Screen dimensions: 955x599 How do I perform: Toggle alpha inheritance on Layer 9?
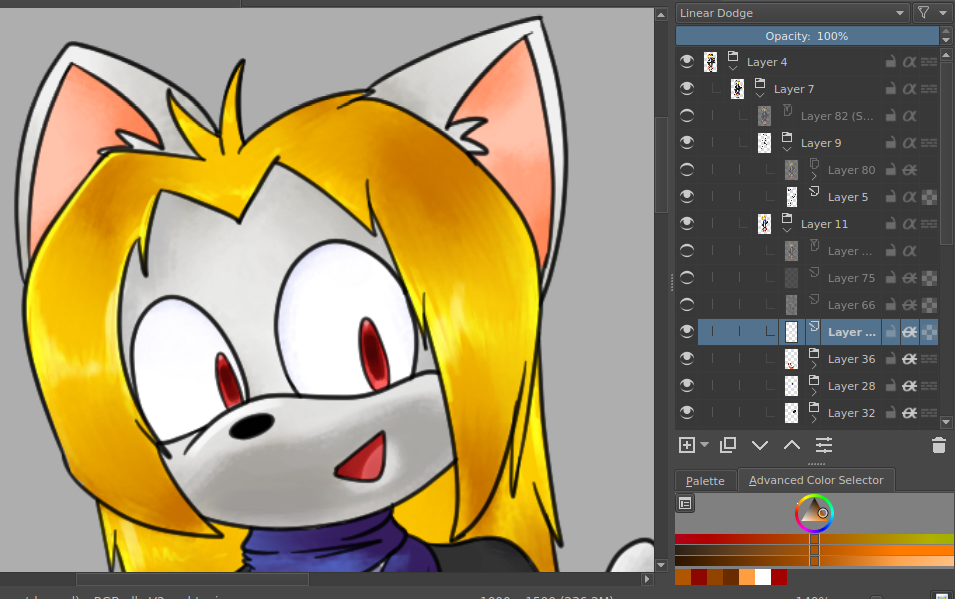click(x=909, y=143)
